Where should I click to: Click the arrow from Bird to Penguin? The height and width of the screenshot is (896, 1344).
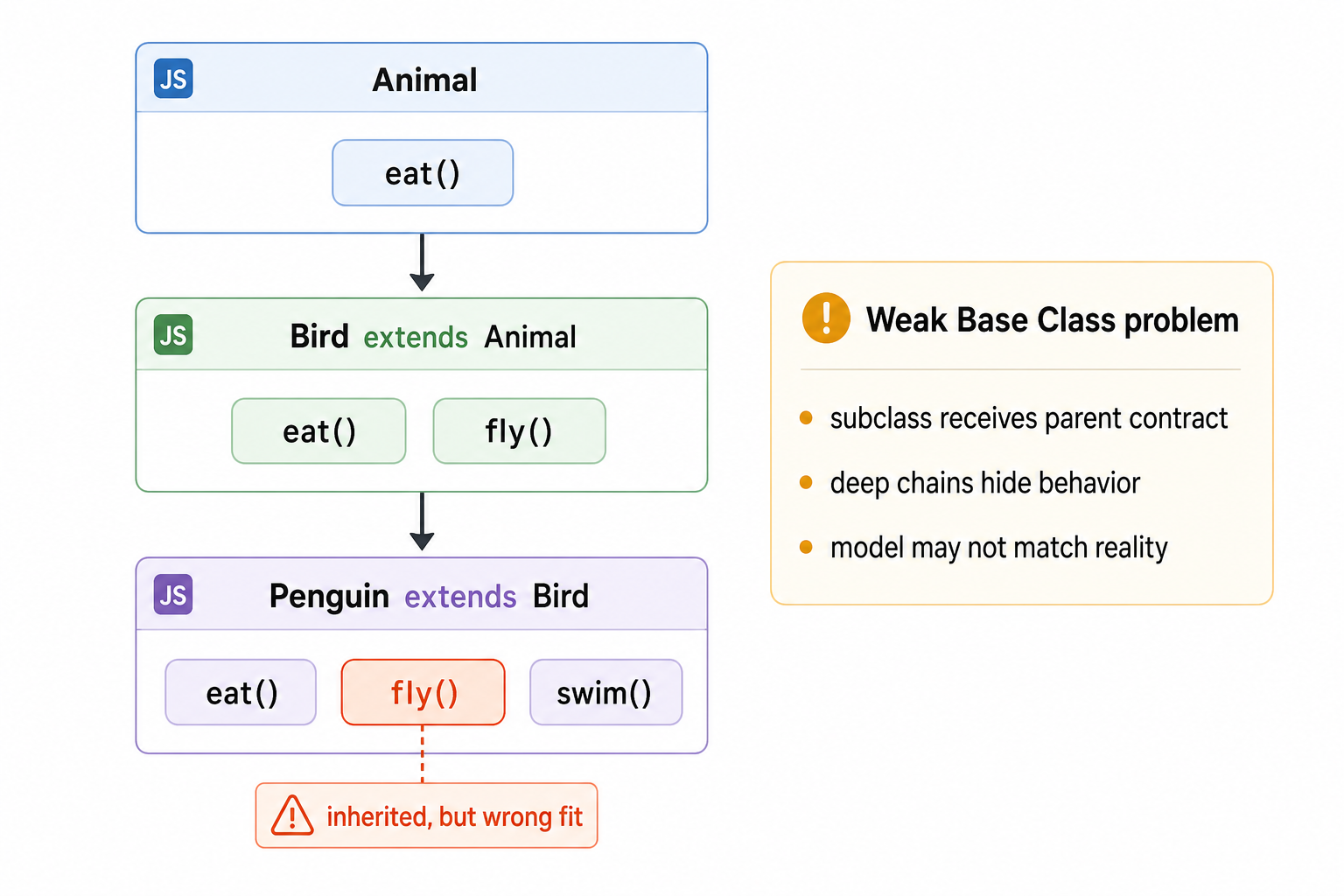click(x=422, y=521)
